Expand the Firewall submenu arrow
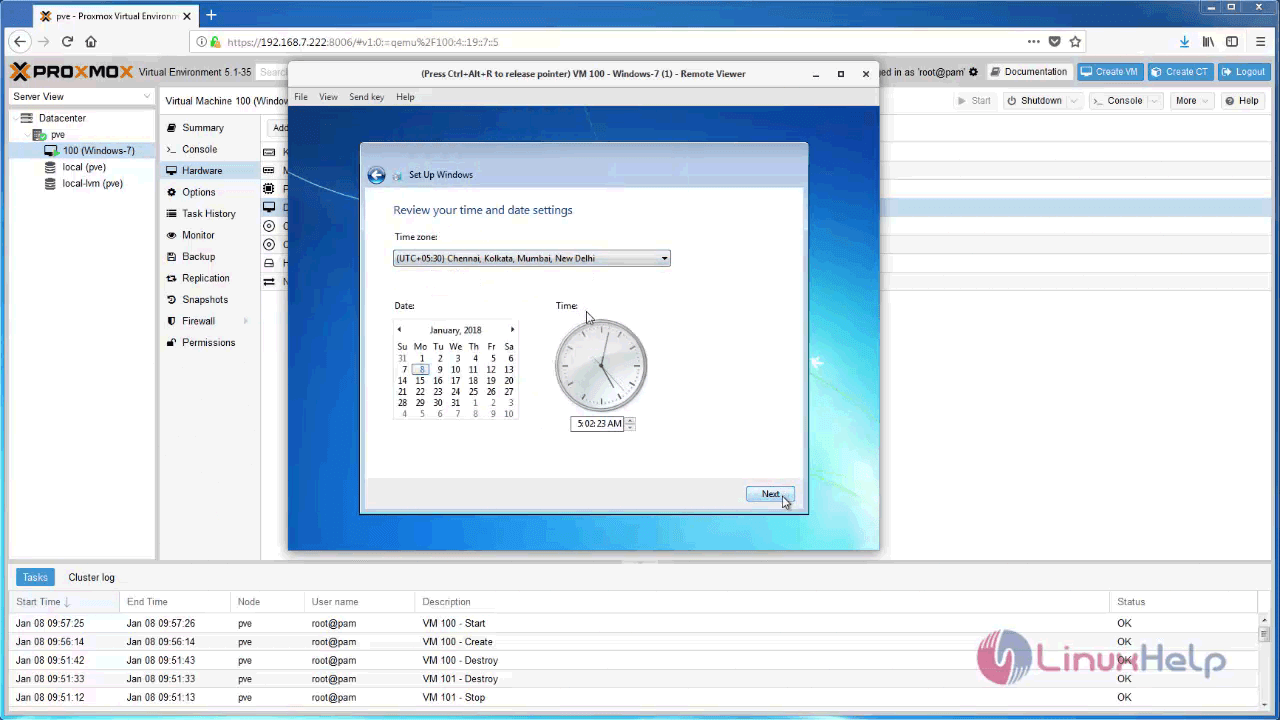 (x=246, y=321)
